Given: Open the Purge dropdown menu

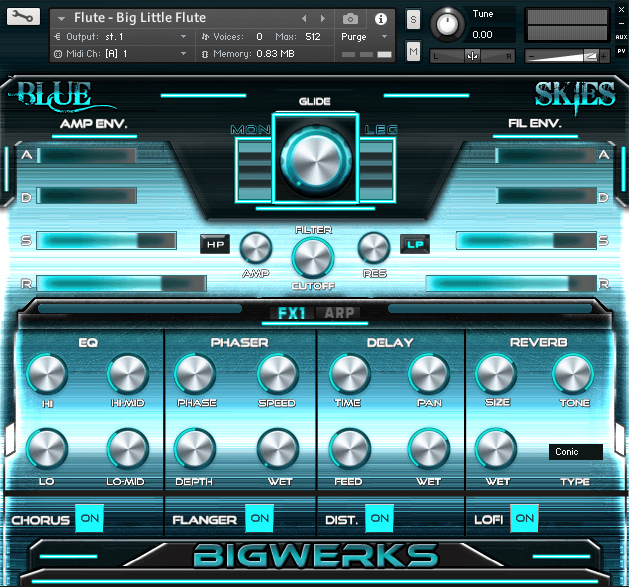Looking at the screenshot, I should 364,37.
